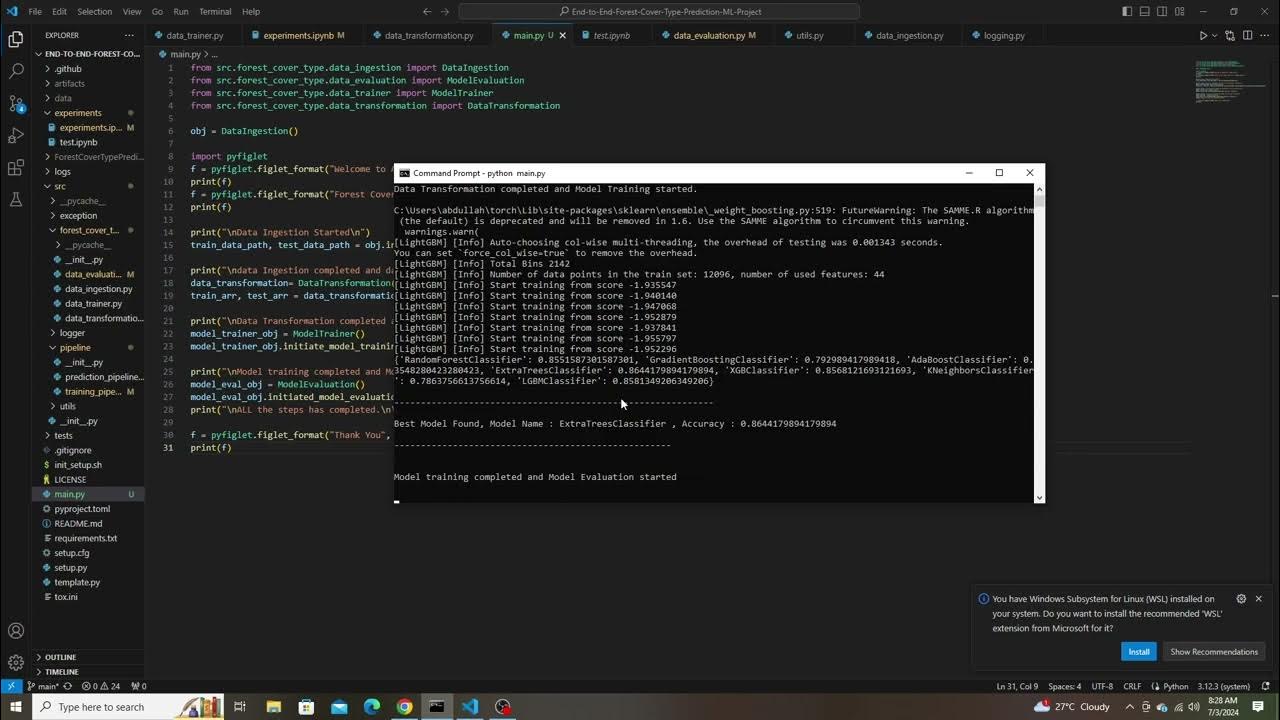Open the Testing flask icon

click(16, 199)
